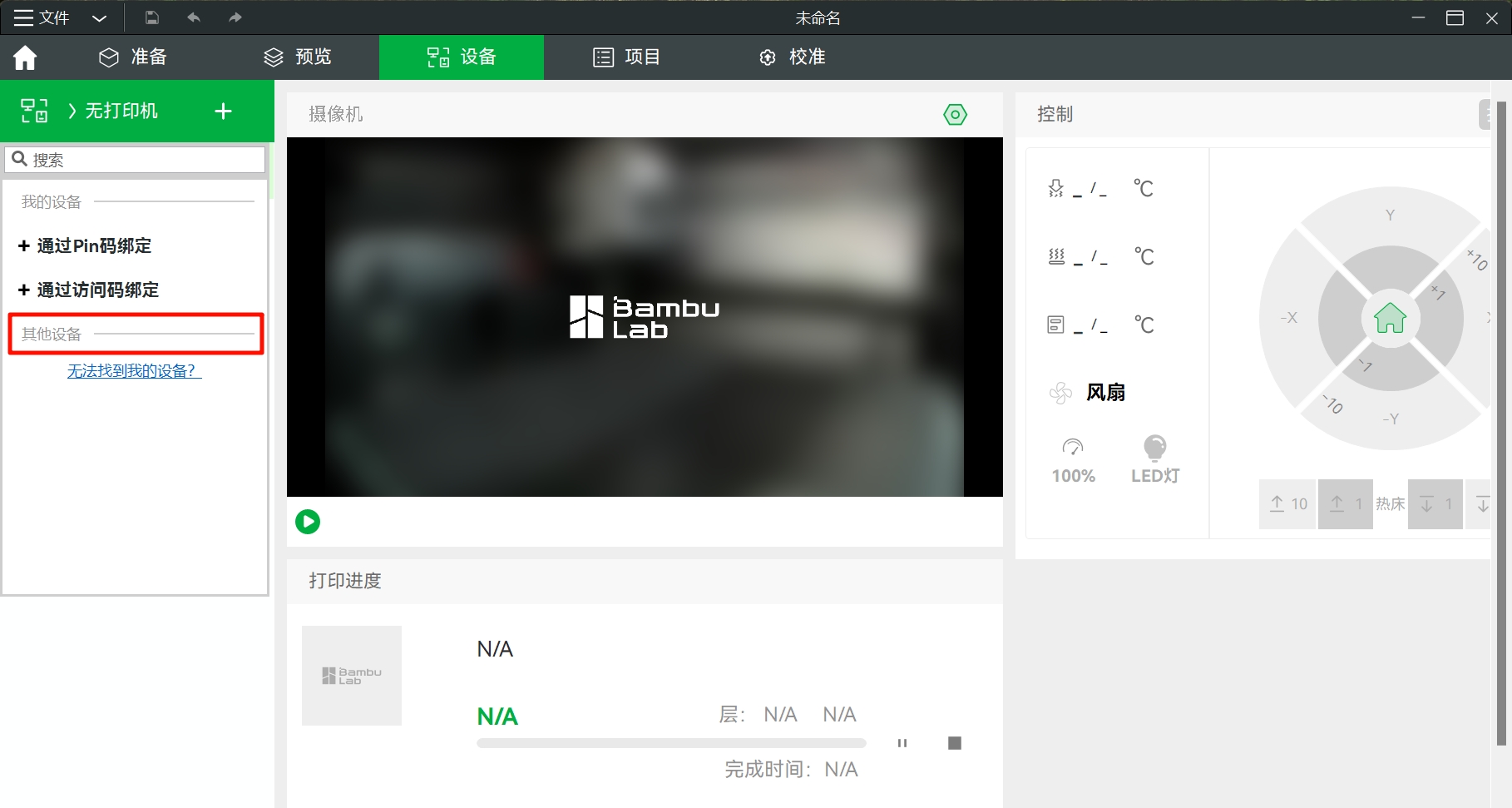This screenshot has height=808, width=1512.
Task: Select the 设备 tab
Action: pyautogui.click(x=462, y=57)
